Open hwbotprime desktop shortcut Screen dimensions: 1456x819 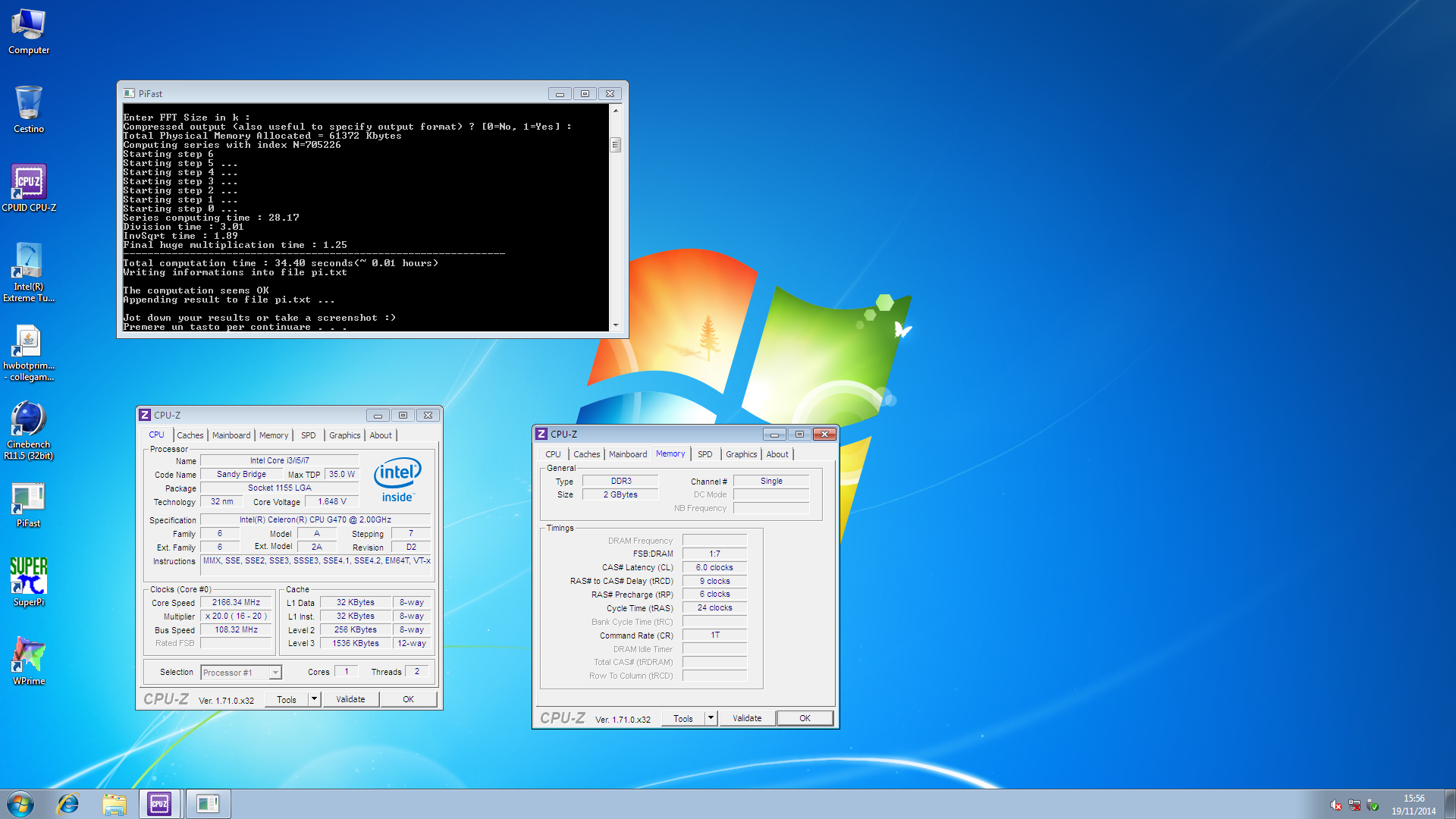pyautogui.click(x=29, y=353)
